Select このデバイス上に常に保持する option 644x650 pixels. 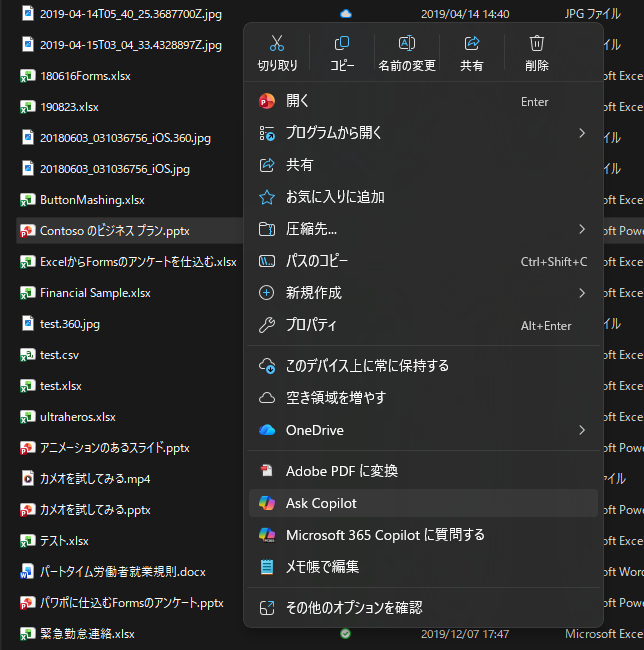(367, 366)
